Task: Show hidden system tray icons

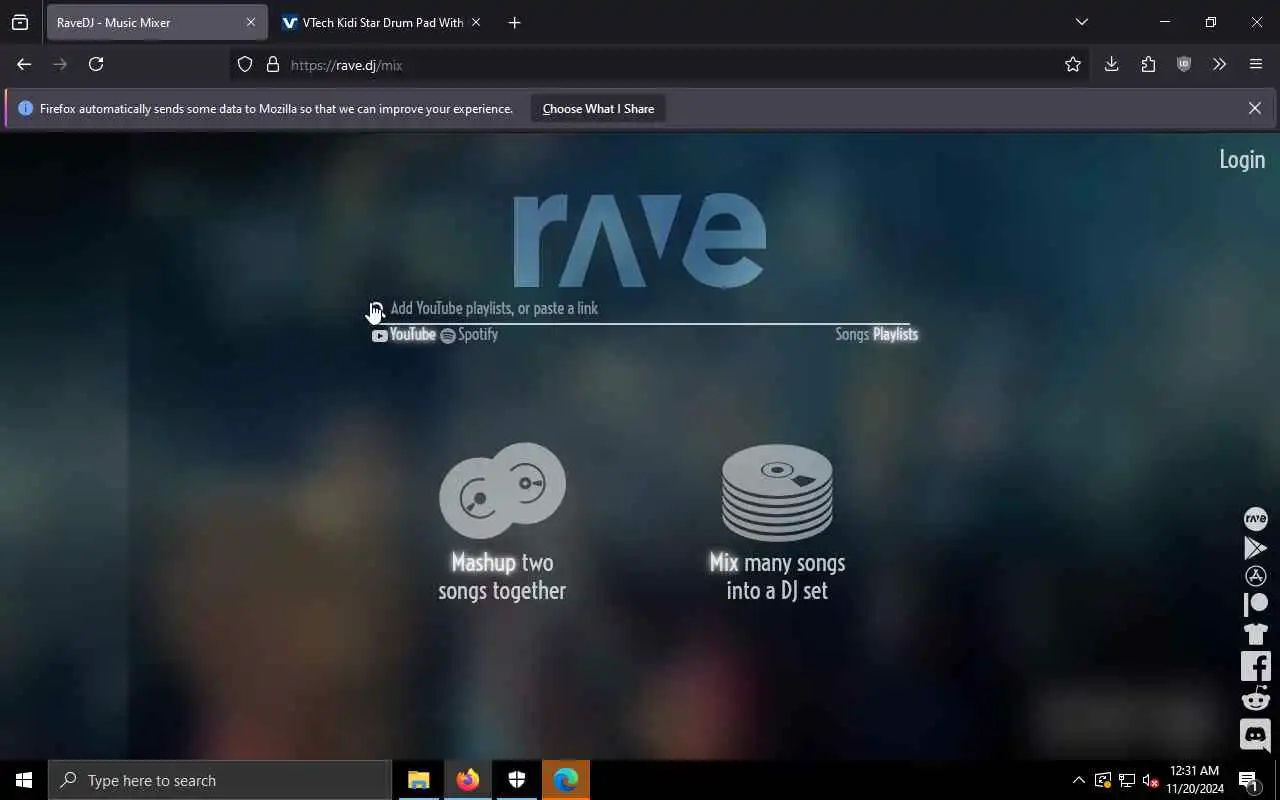Action: pyautogui.click(x=1079, y=780)
